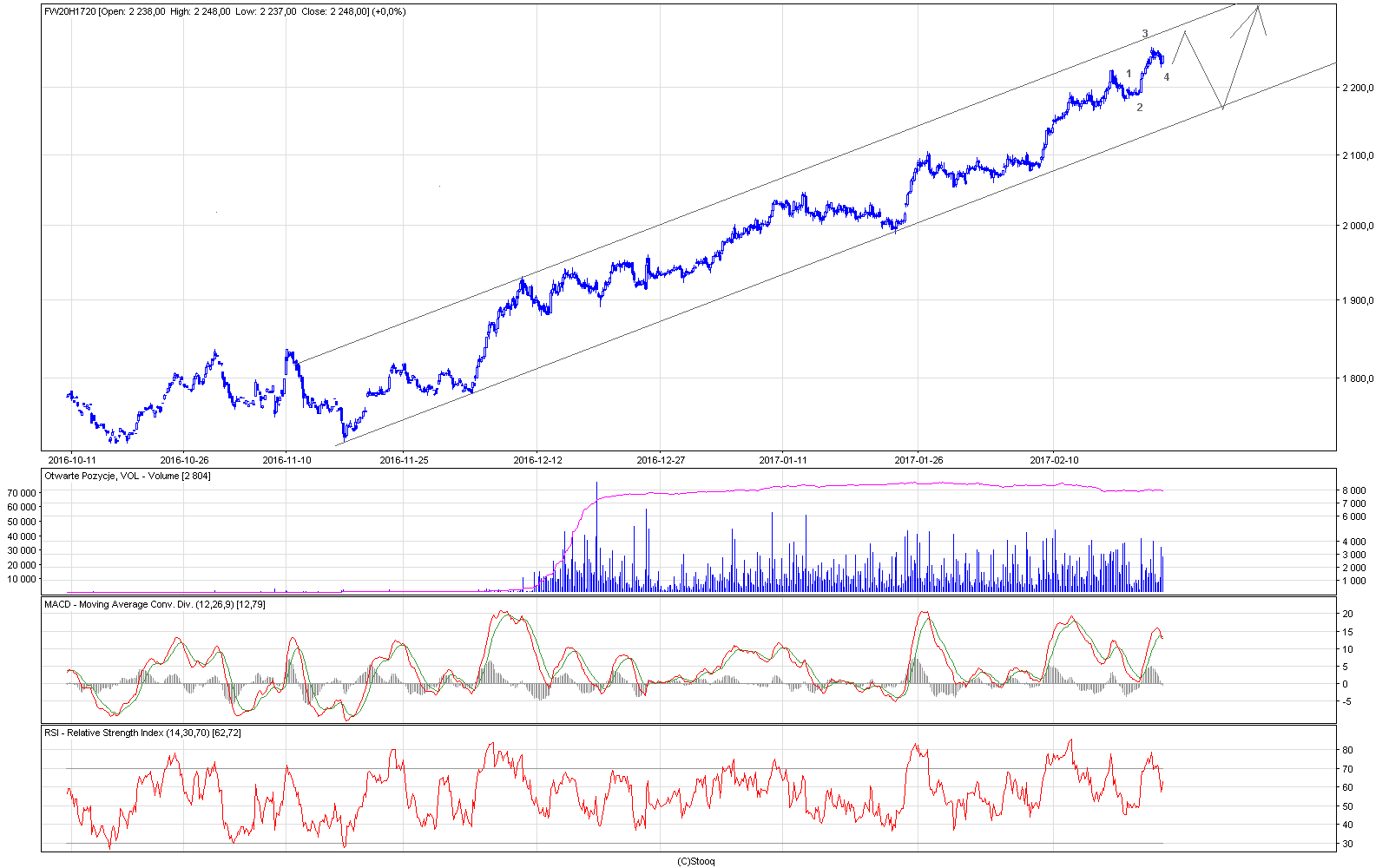Click the 2016-12-12 date label
This screenshot has width=1389, height=868.
[x=538, y=460]
